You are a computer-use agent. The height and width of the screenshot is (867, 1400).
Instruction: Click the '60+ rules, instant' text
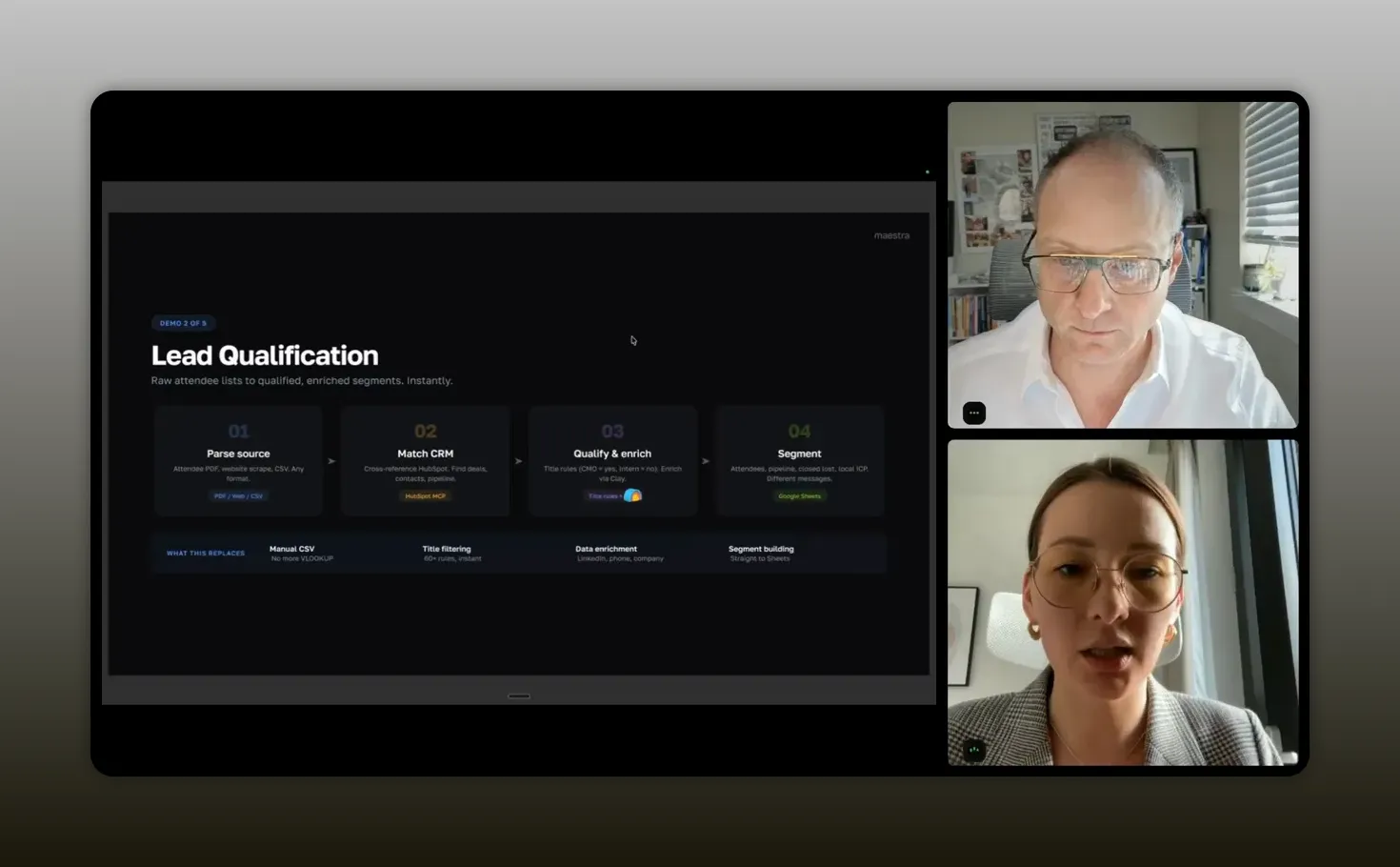point(452,558)
